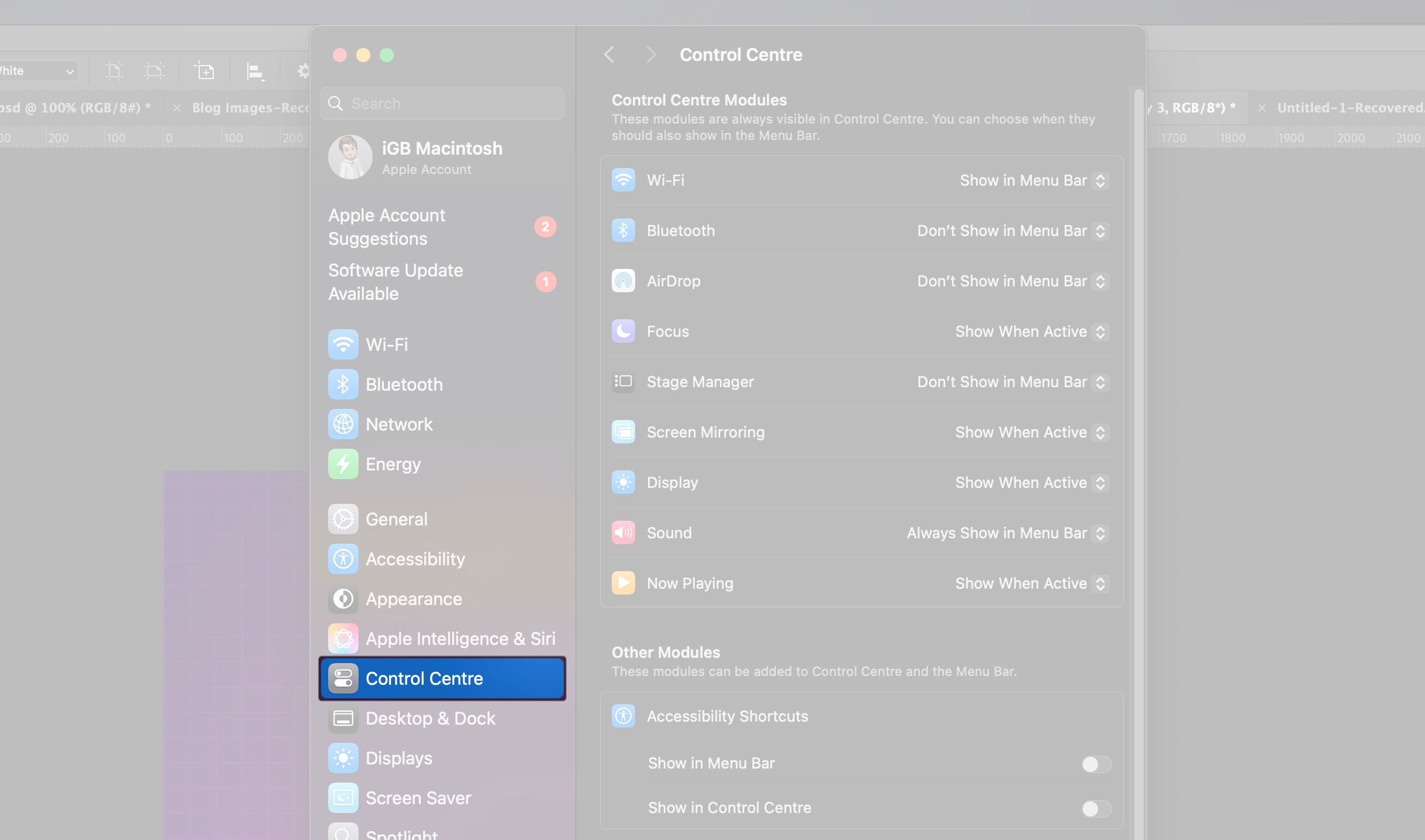1425x840 pixels.
Task: Select the Energy settings icon
Action: click(343, 463)
